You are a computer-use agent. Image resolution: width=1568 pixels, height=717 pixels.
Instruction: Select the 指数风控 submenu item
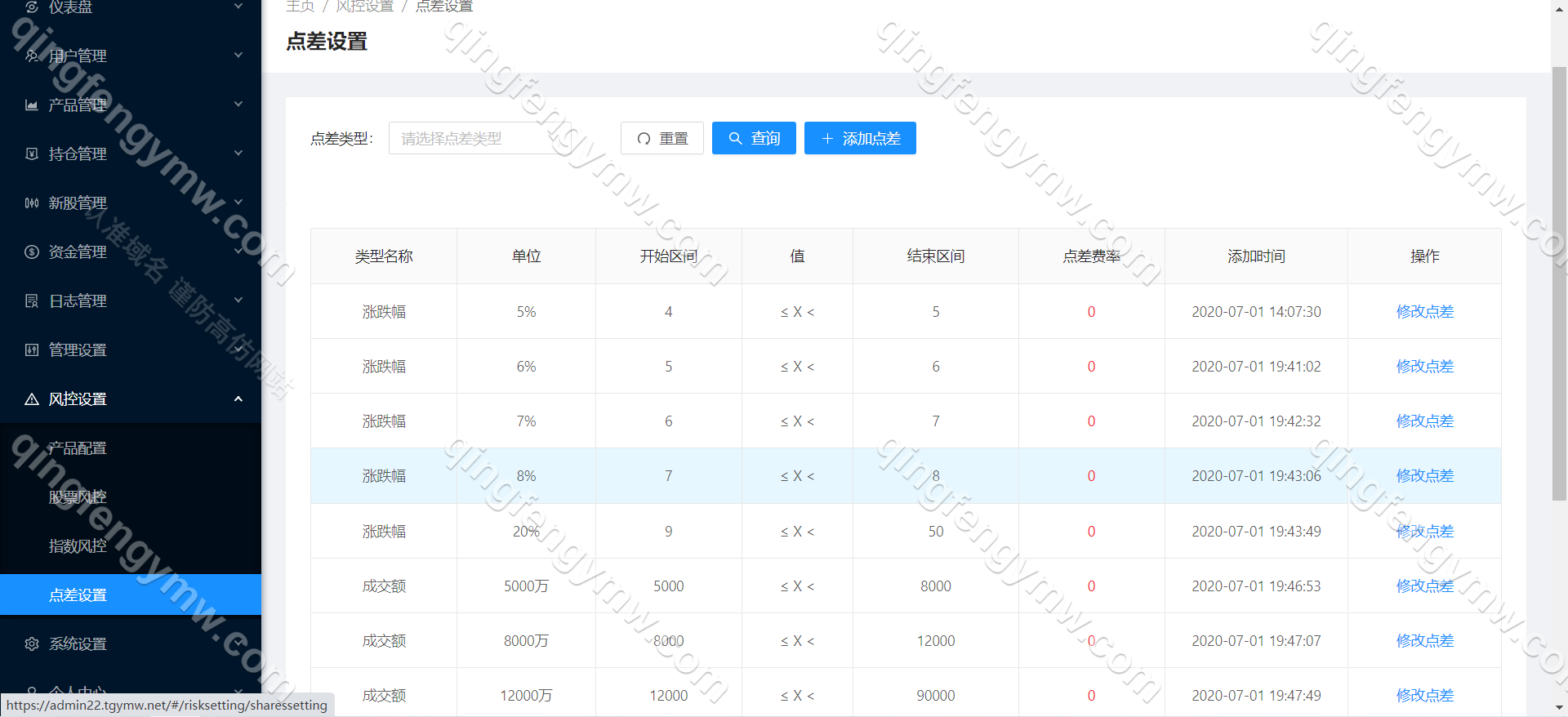[78, 546]
